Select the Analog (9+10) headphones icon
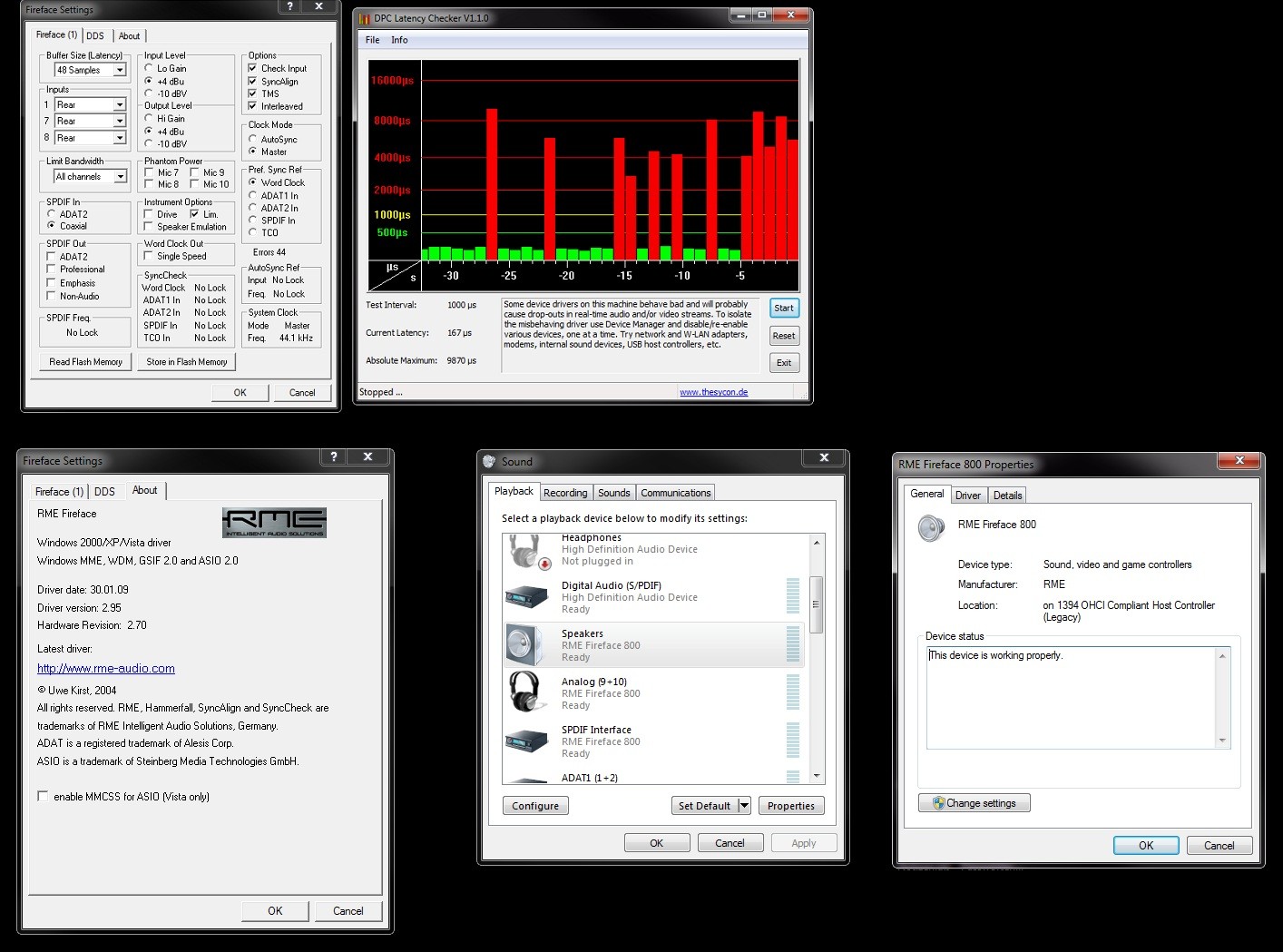Image resolution: width=1283 pixels, height=952 pixels. pos(525,693)
